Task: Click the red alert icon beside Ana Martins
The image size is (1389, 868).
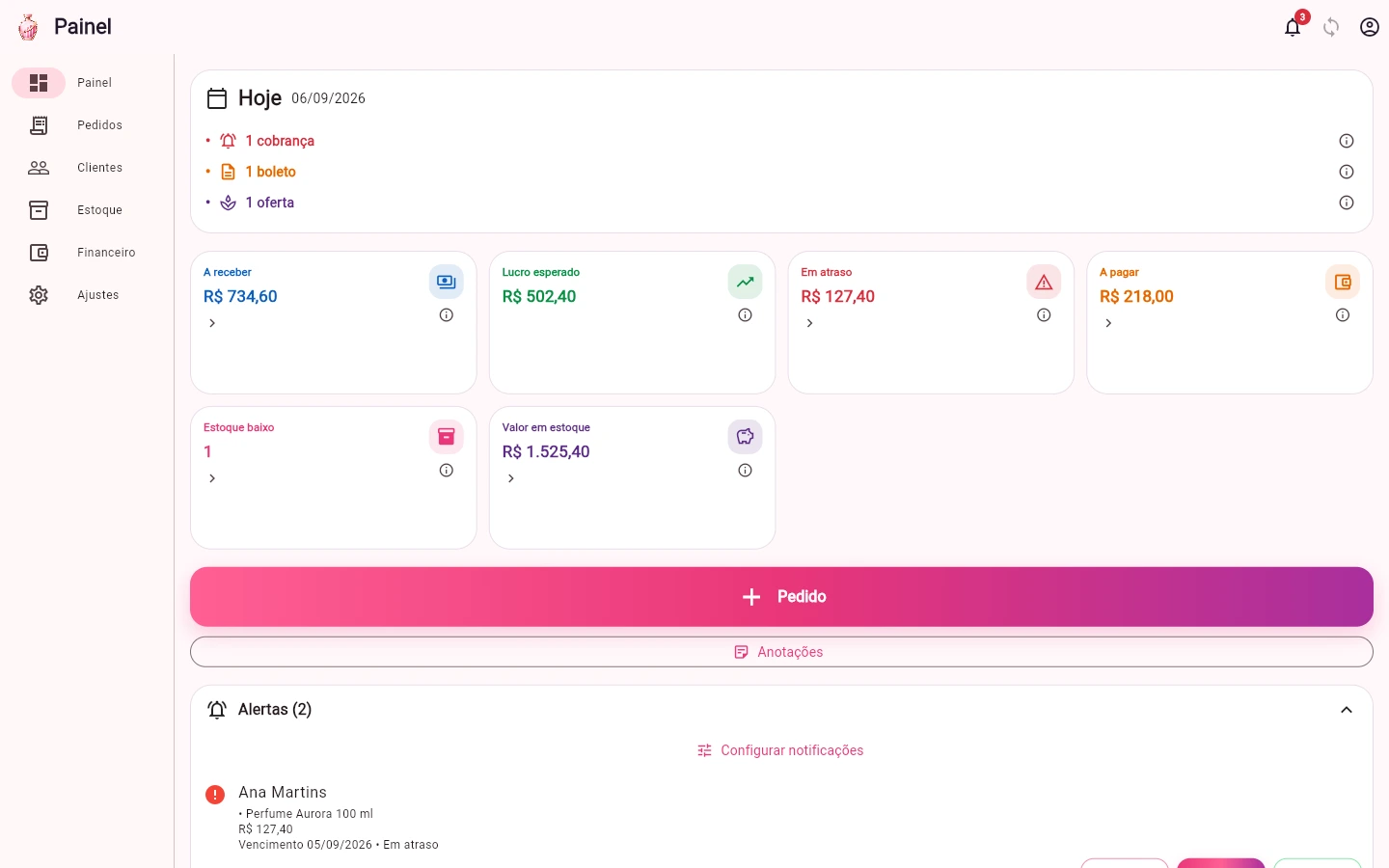Action: [x=215, y=795]
